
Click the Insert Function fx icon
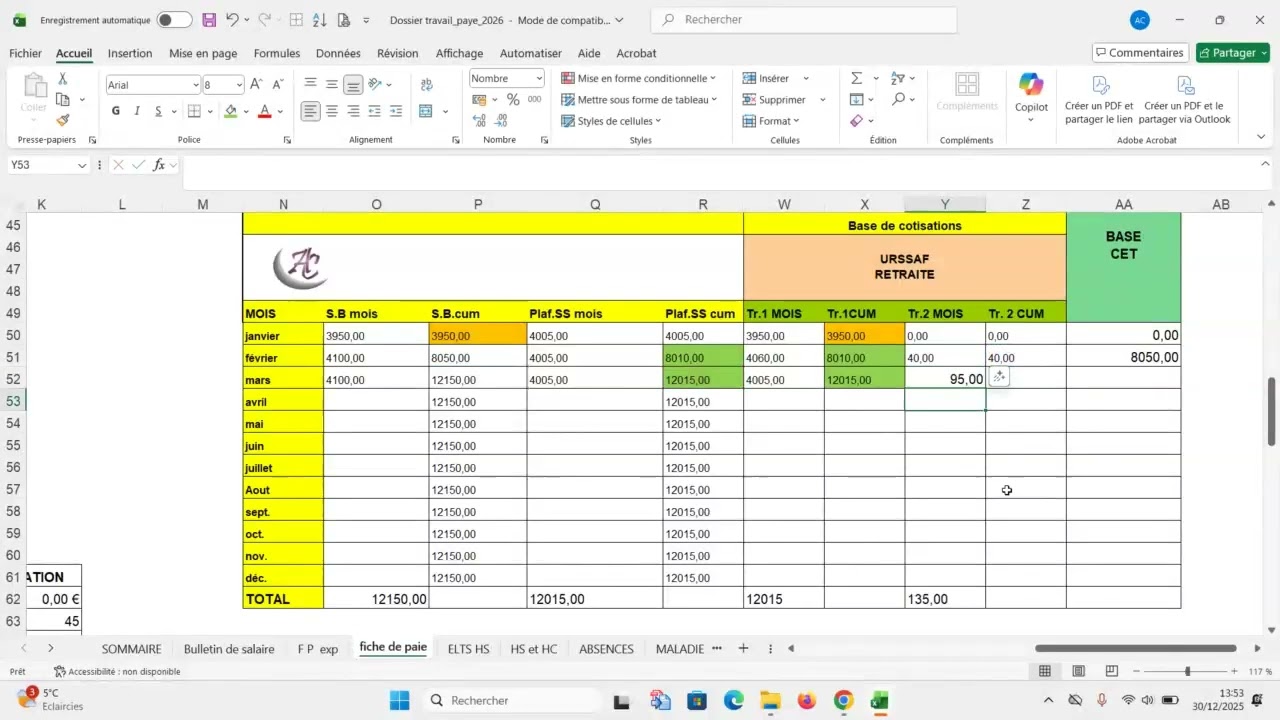tap(159, 165)
